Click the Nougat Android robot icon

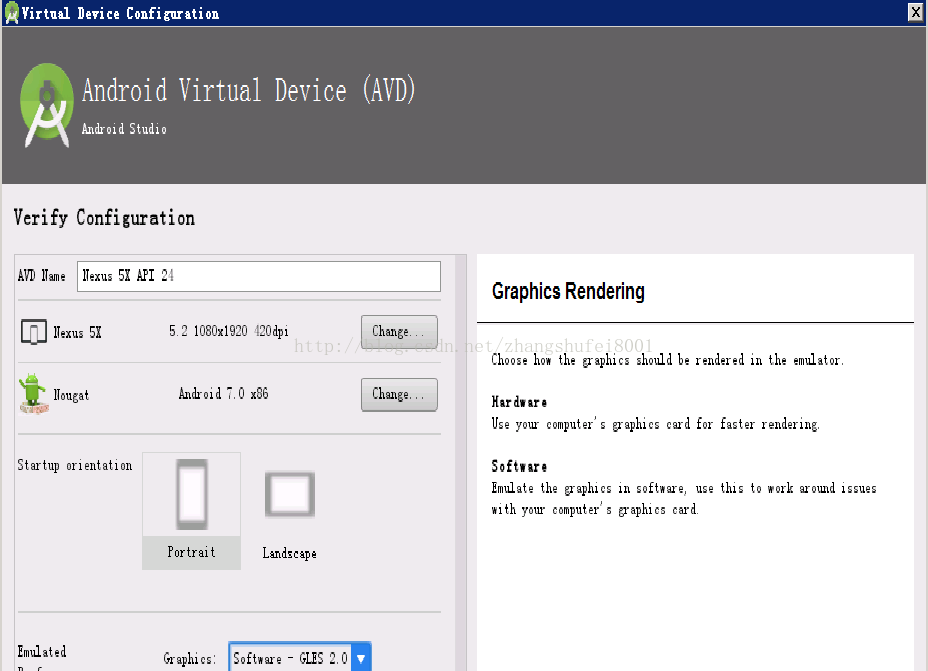[x=33, y=393]
